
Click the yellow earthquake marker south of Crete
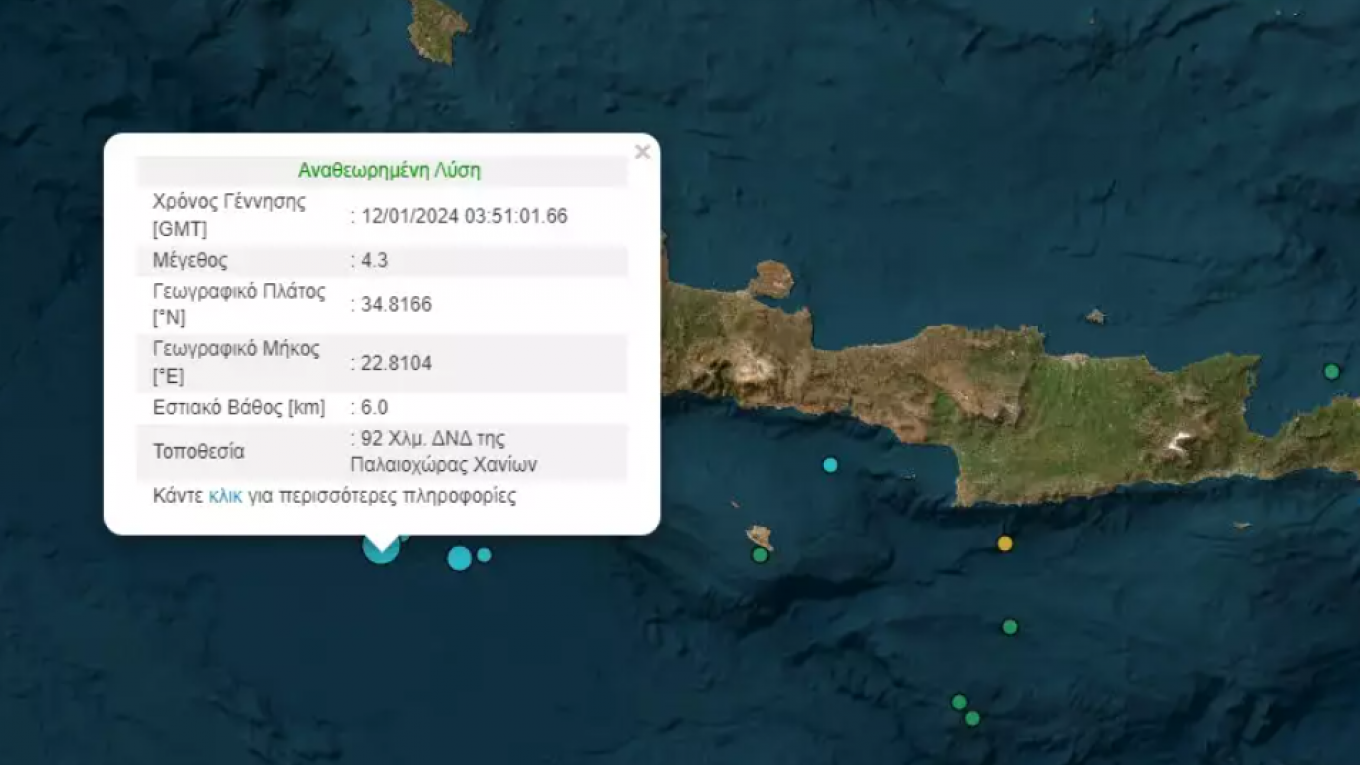pyautogui.click(x=1005, y=543)
